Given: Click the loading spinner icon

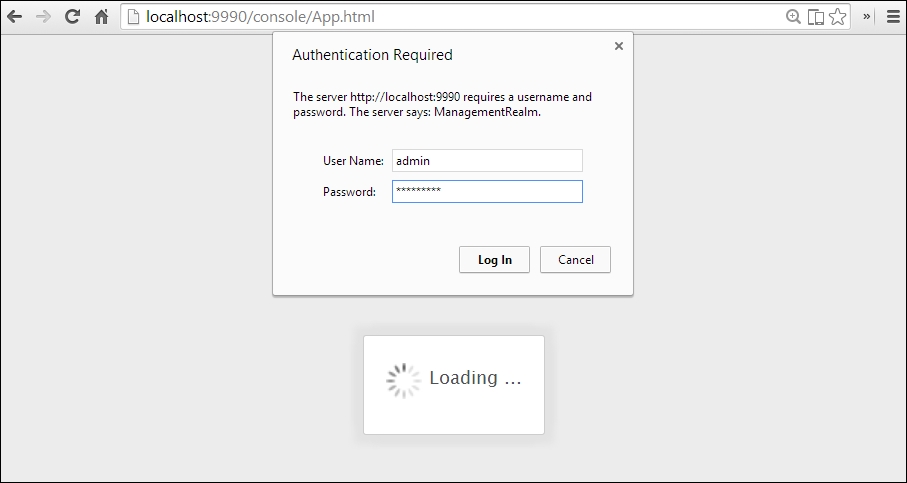Looking at the screenshot, I should click(x=404, y=381).
